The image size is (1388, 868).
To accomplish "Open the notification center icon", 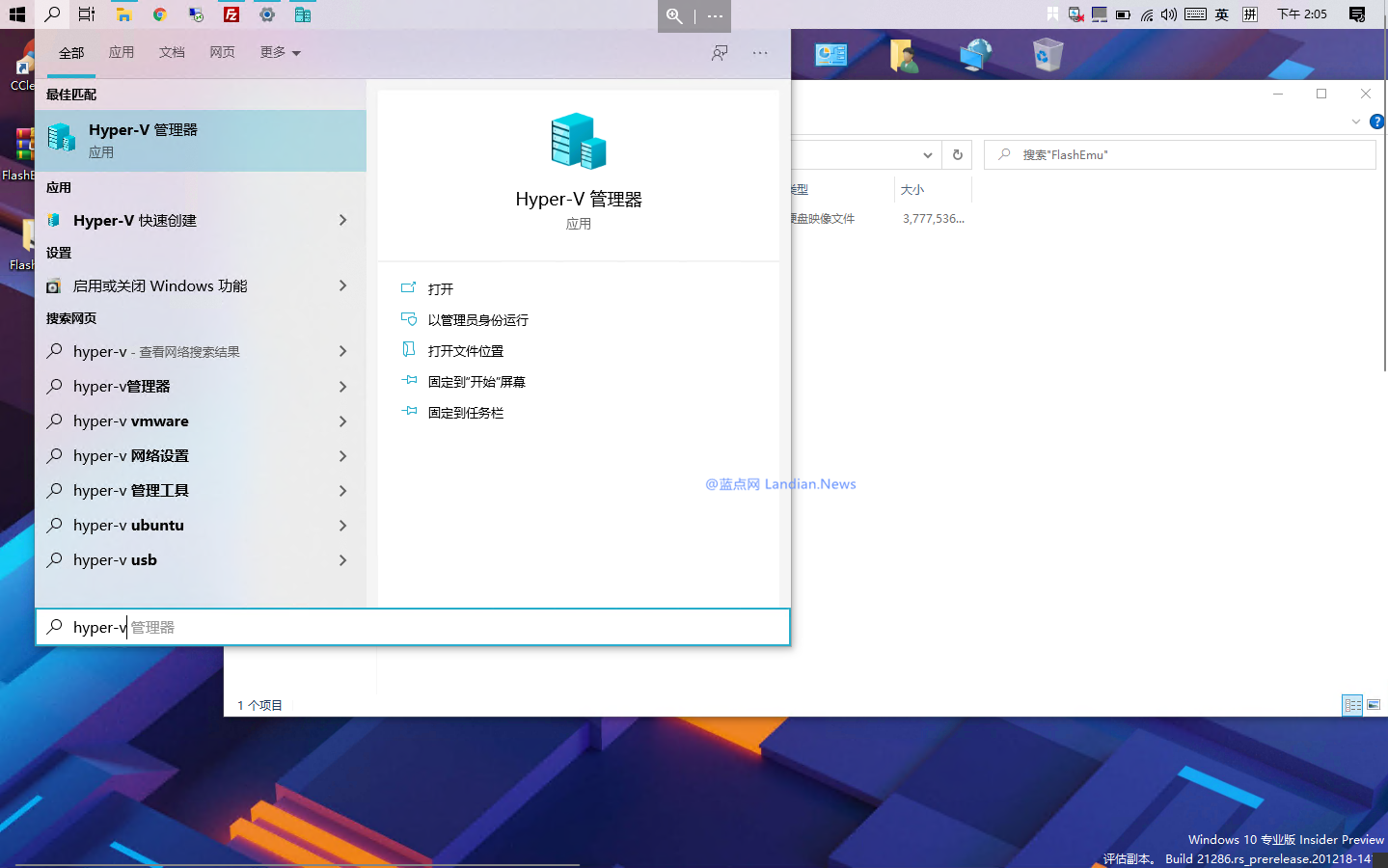I will 1357,14.
